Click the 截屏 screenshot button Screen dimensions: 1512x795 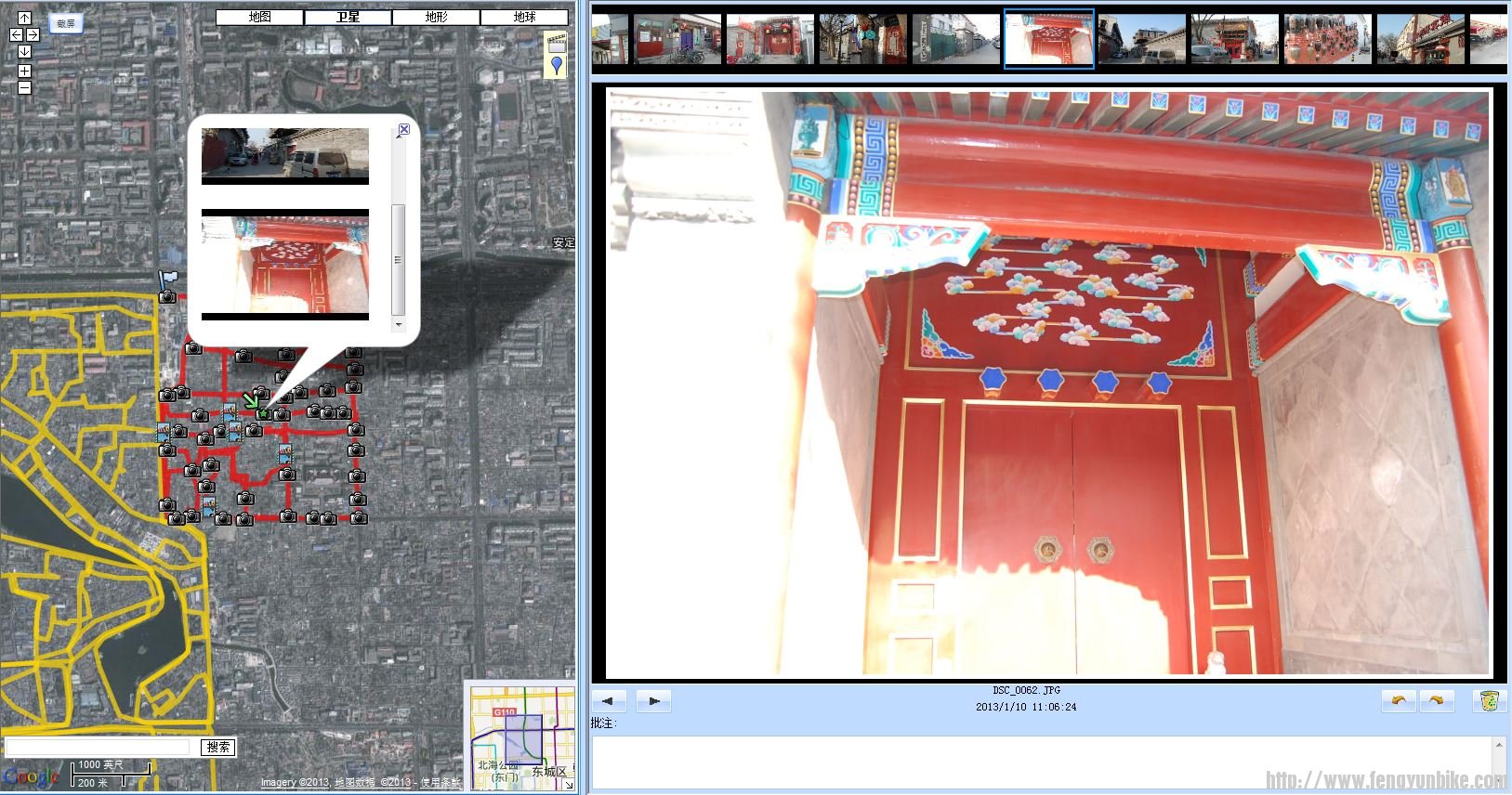click(x=65, y=23)
